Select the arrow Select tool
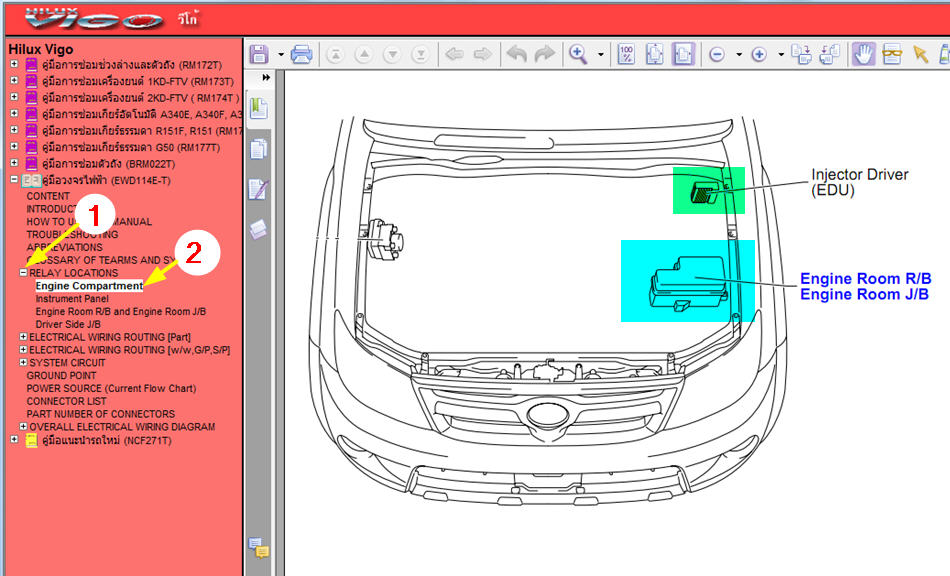 tap(920, 55)
